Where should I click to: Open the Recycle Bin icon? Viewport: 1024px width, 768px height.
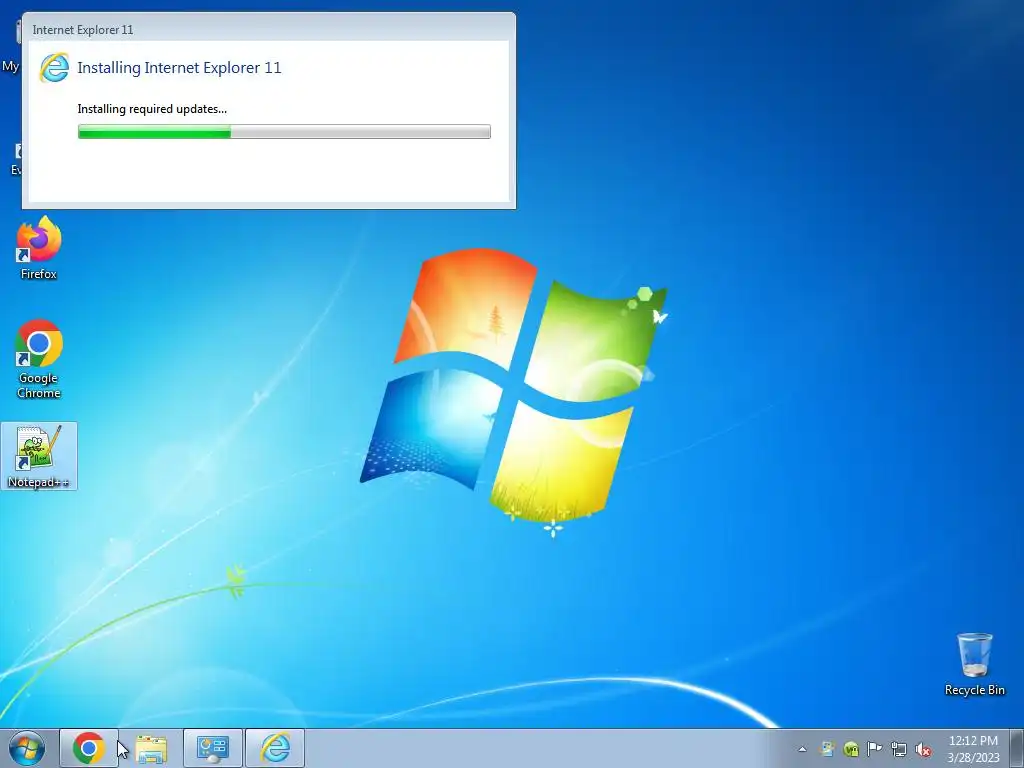coord(974,664)
